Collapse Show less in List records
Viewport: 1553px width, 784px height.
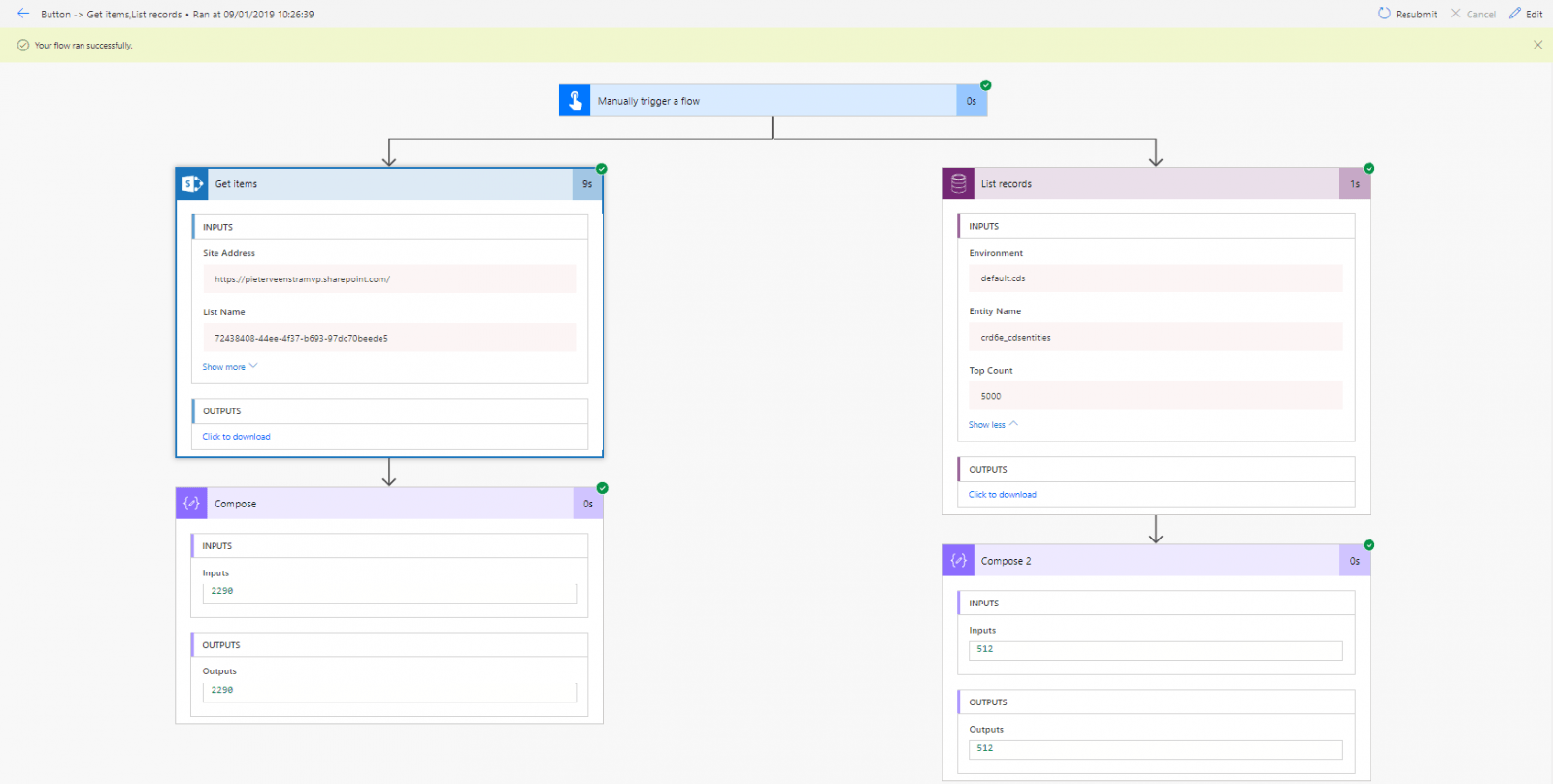coord(993,425)
